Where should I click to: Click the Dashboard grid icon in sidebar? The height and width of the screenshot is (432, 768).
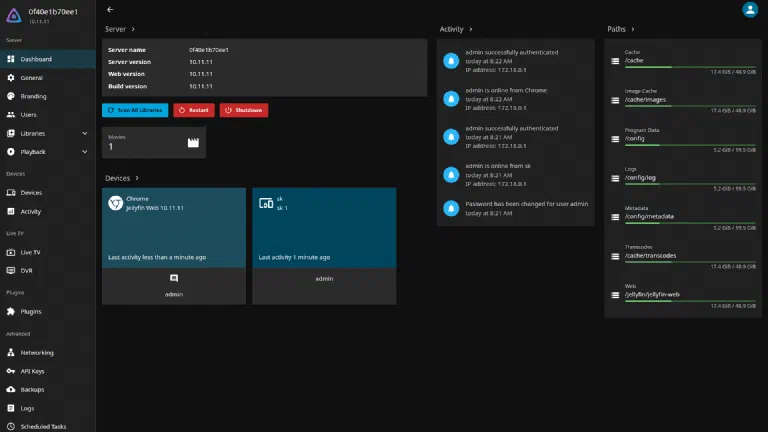point(11,59)
